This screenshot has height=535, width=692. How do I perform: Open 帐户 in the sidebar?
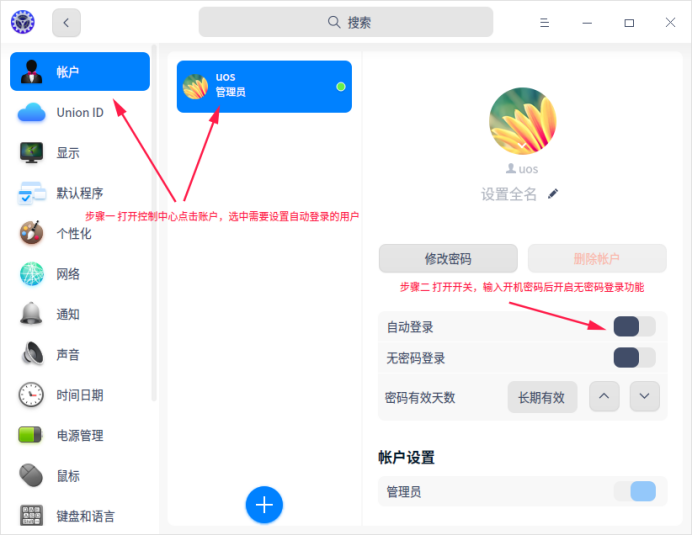[x=80, y=72]
